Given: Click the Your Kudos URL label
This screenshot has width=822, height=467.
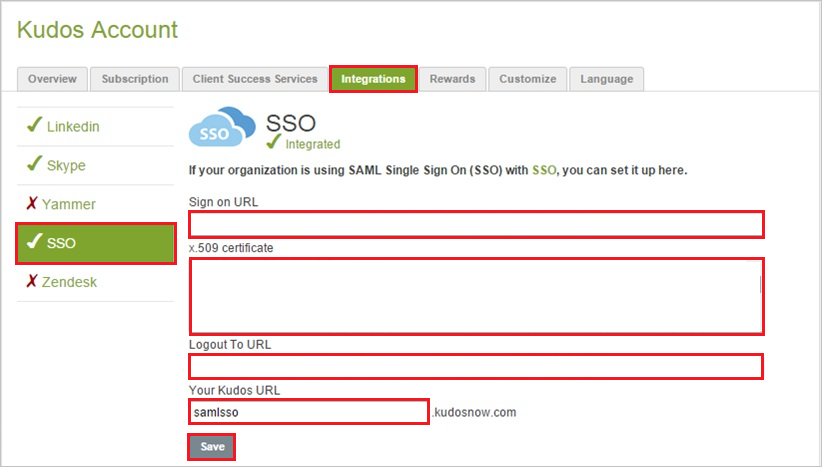Looking at the screenshot, I should tap(234, 390).
